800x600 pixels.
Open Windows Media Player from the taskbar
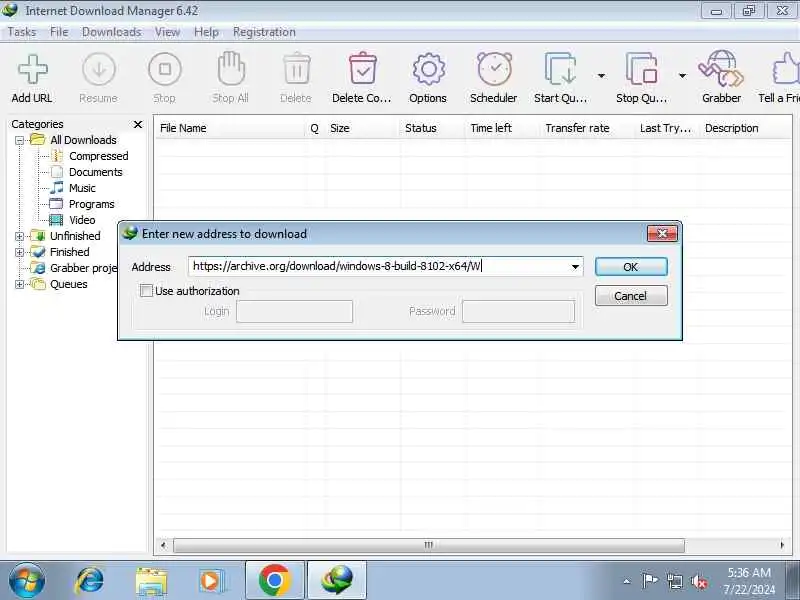(212, 581)
